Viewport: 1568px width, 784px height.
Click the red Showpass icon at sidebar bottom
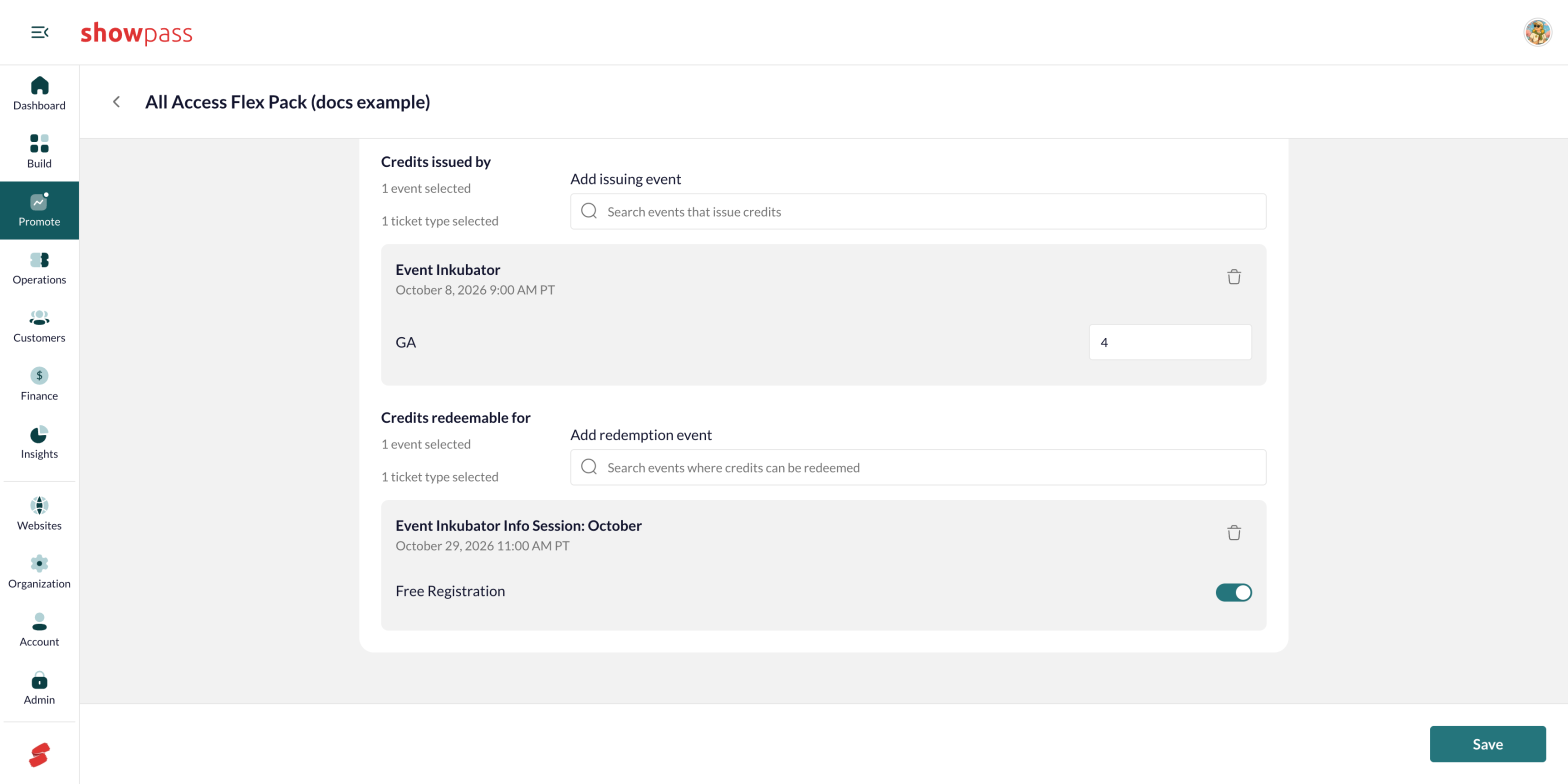point(39,755)
